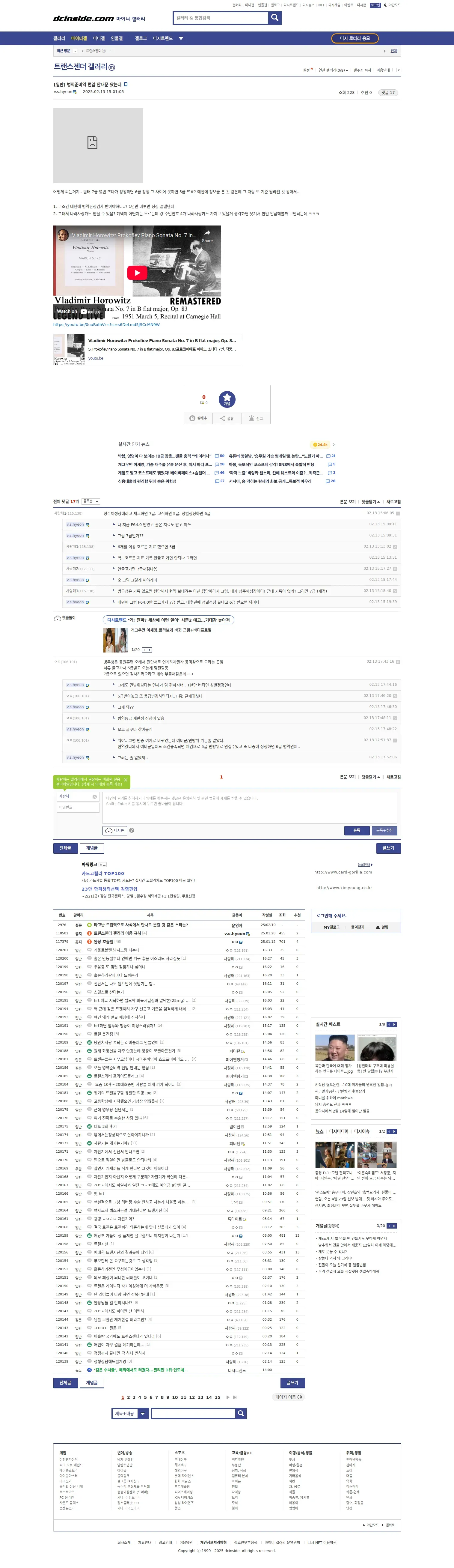Click the 디시 로터리 응모 banner button
Screen dimensions: 454x1568
click(x=355, y=38)
